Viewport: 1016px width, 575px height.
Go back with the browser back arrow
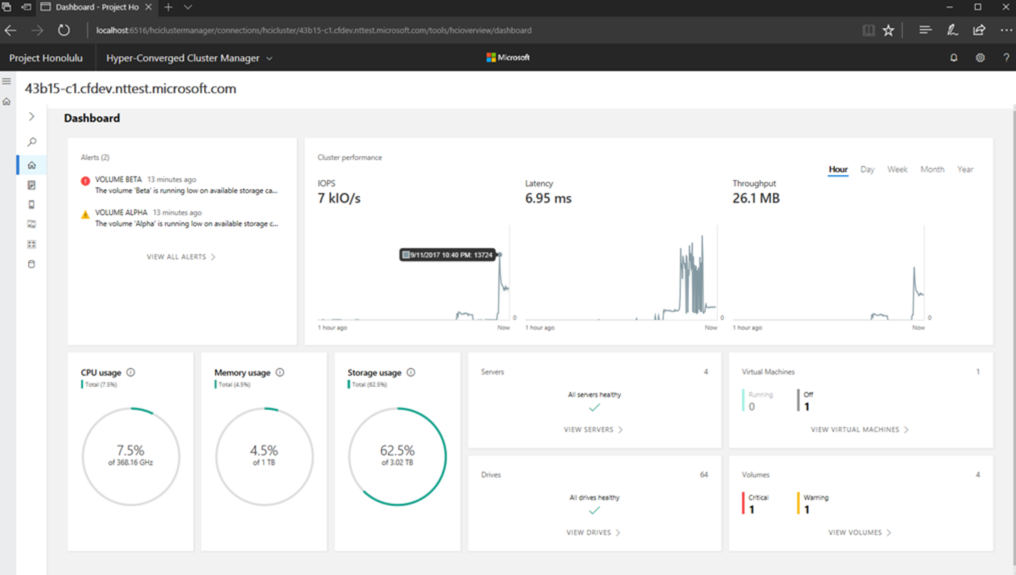tap(10, 30)
